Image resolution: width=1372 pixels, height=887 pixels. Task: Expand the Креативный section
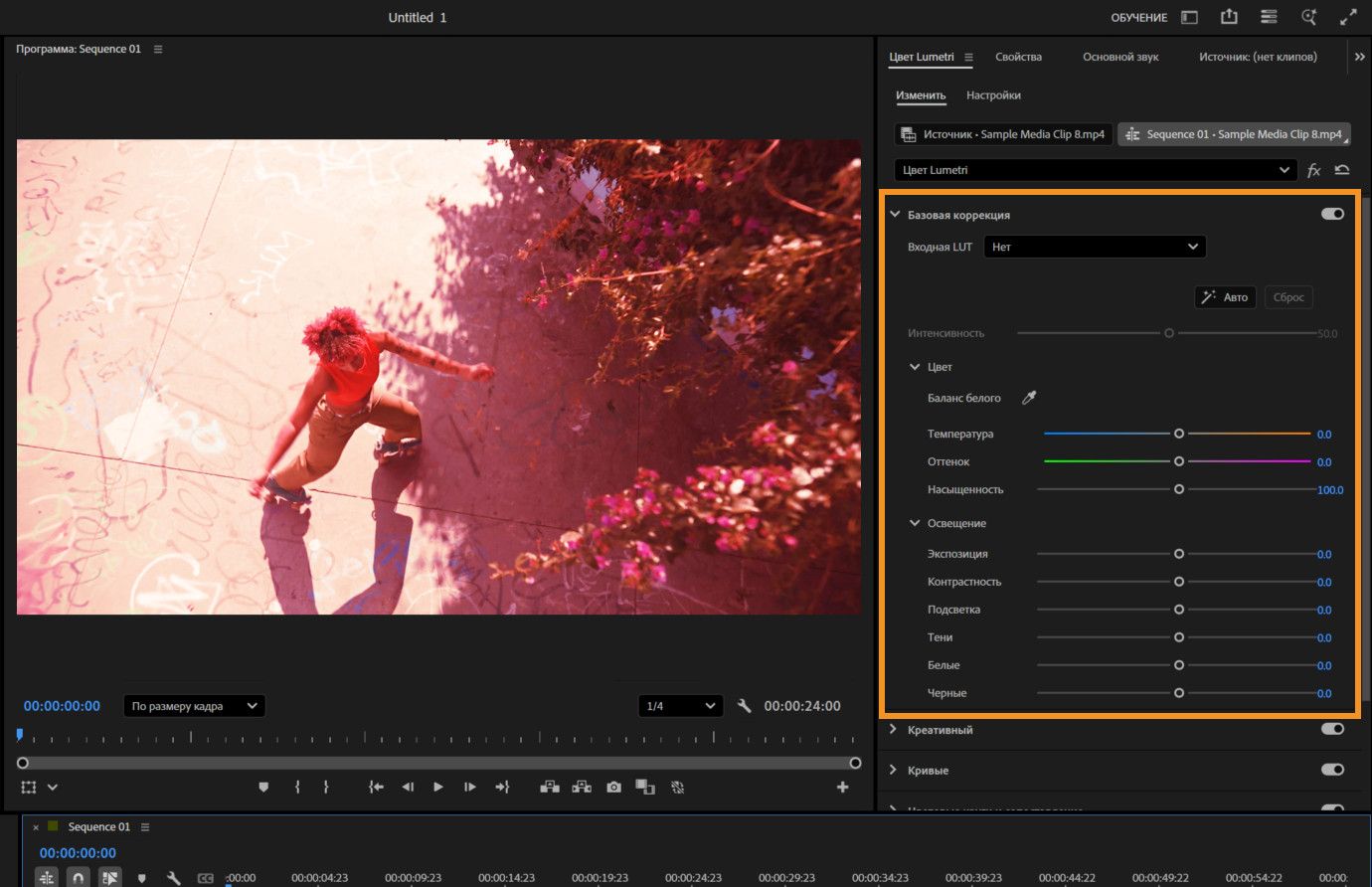pos(893,729)
